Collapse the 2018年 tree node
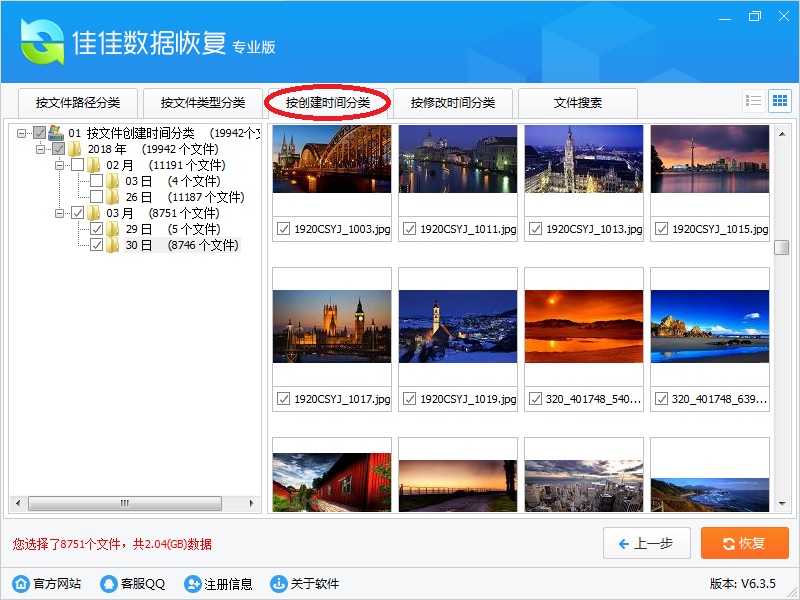The image size is (800, 600). point(41,149)
